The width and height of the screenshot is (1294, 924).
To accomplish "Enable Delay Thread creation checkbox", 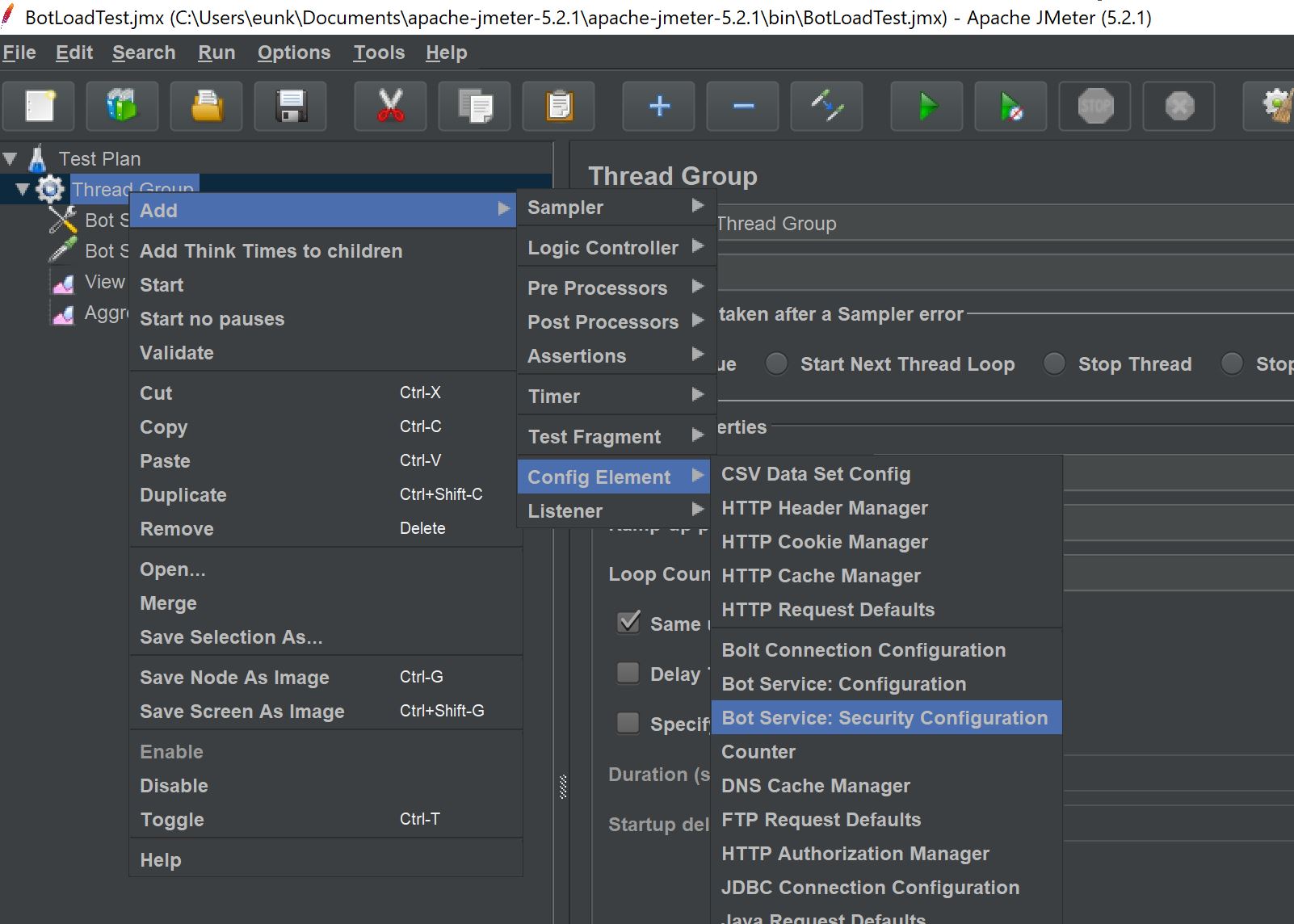I will point(628,673).
